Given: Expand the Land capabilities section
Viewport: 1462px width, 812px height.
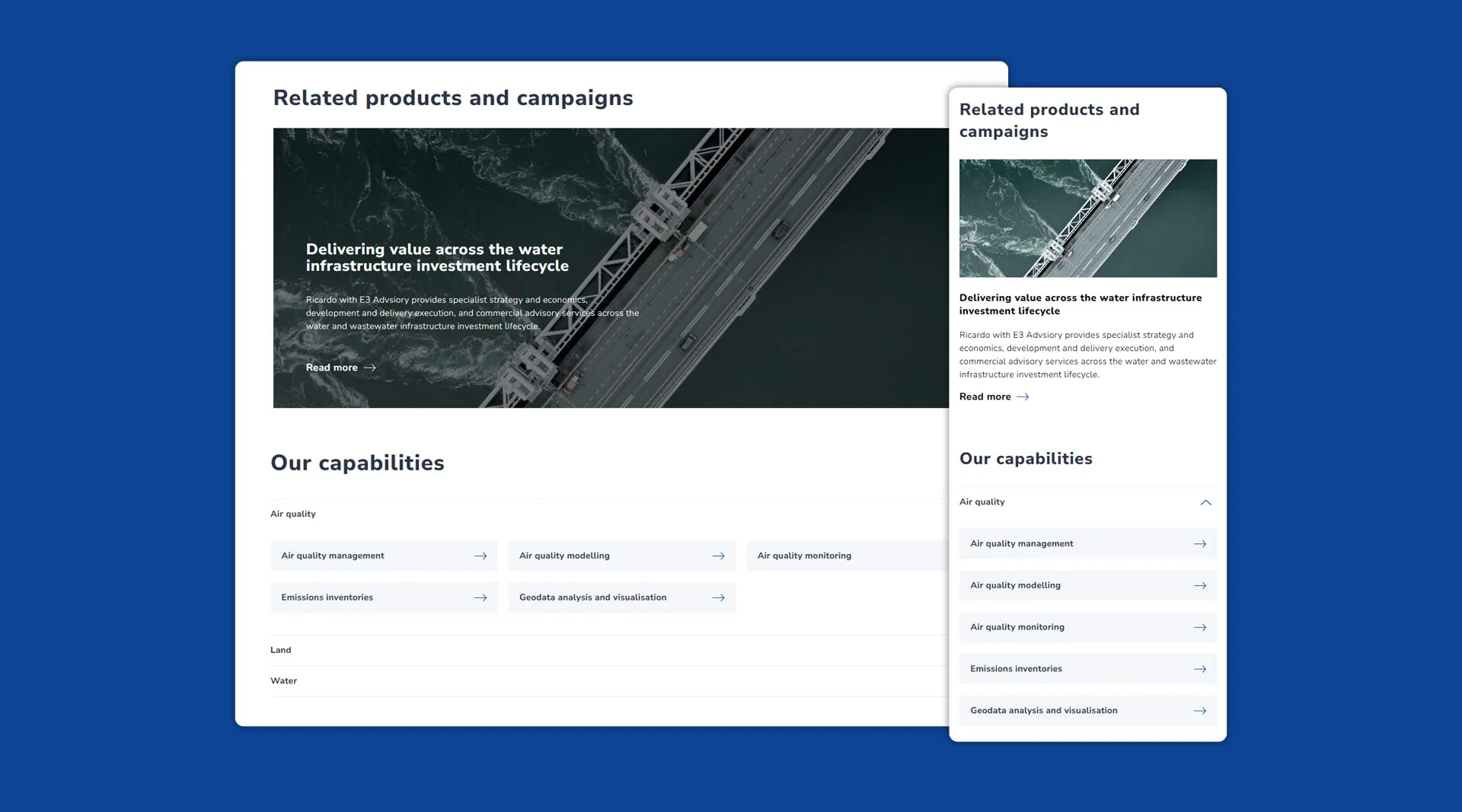Looking at the screenshot, I should [x=281, y=650].
